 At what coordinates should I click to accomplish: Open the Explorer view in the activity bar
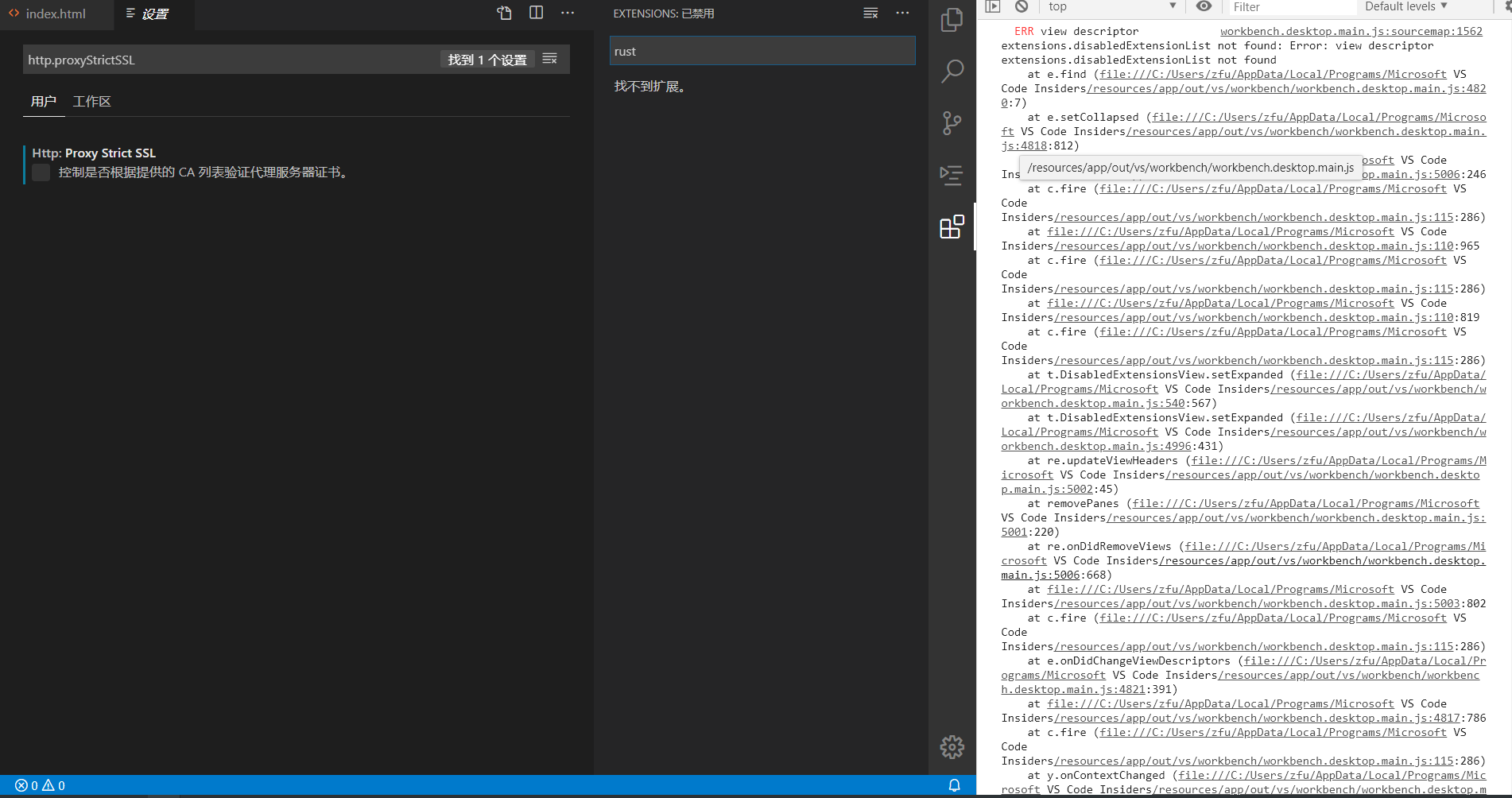952,20
